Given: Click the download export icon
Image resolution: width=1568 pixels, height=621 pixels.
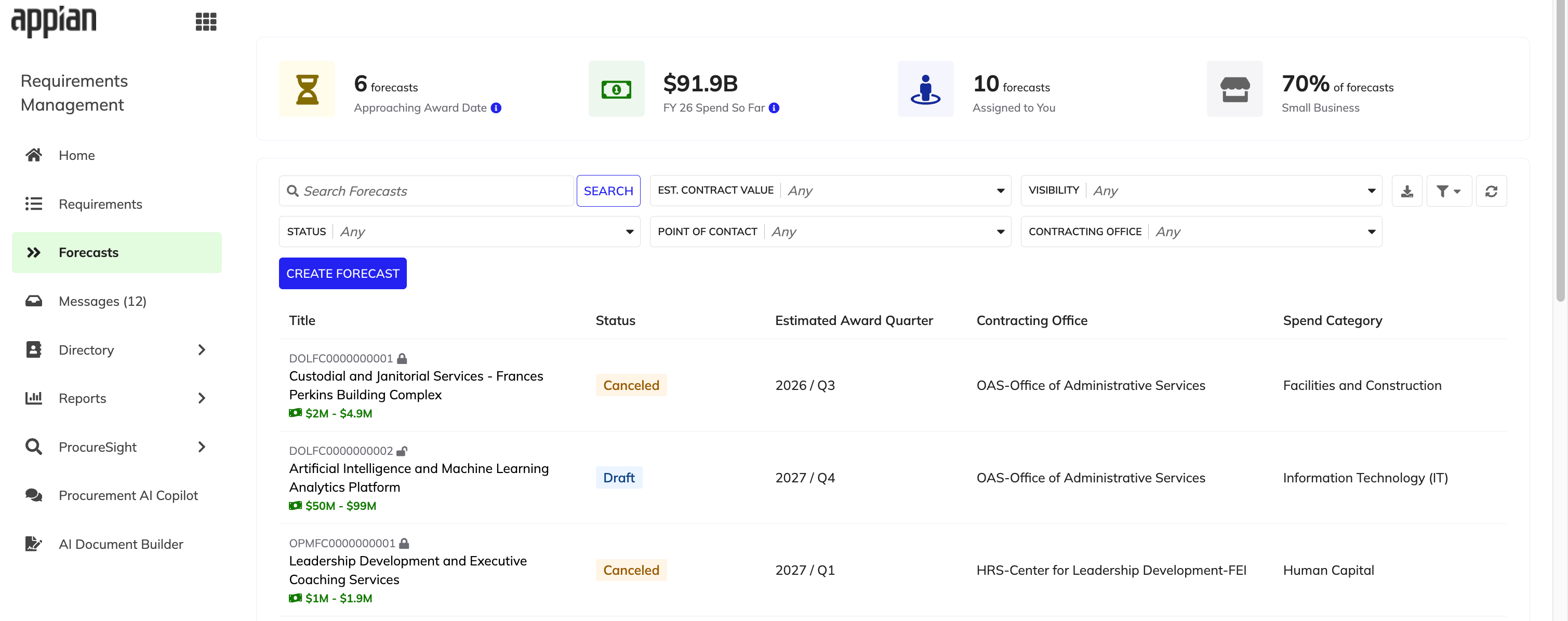Looking at the screenshot, I should coord(1407,191).
